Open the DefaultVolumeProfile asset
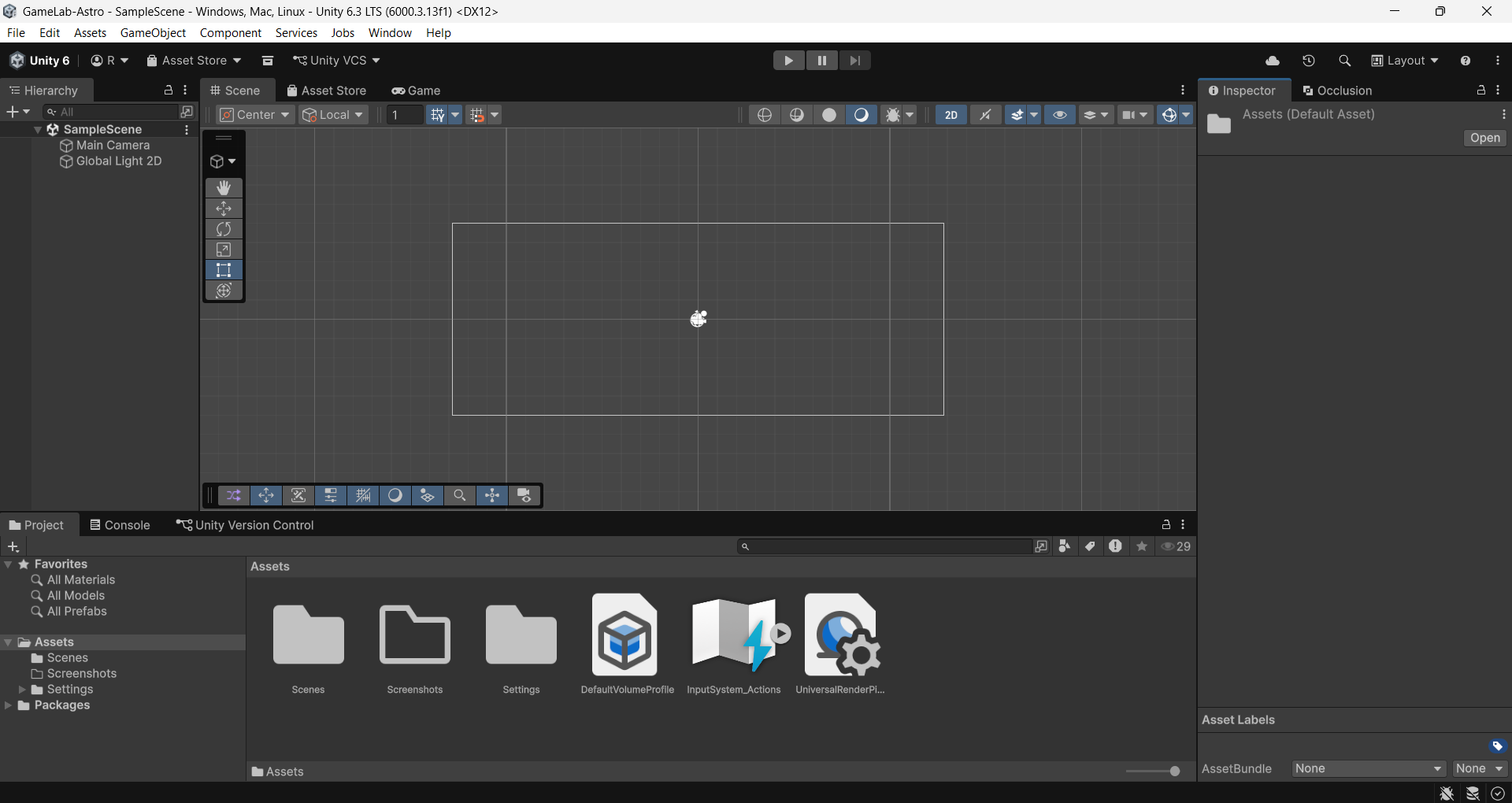The image size is (1512, 803). coord(627,644)
